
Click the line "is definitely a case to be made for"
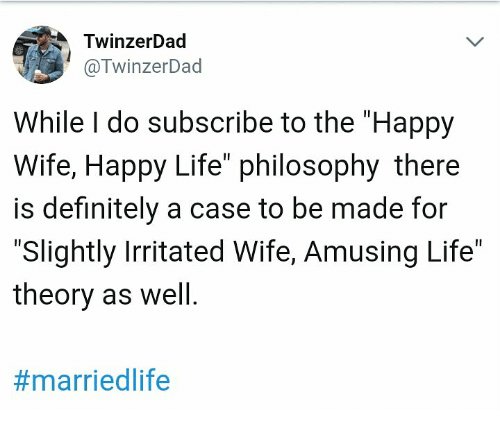pos(230,209)
